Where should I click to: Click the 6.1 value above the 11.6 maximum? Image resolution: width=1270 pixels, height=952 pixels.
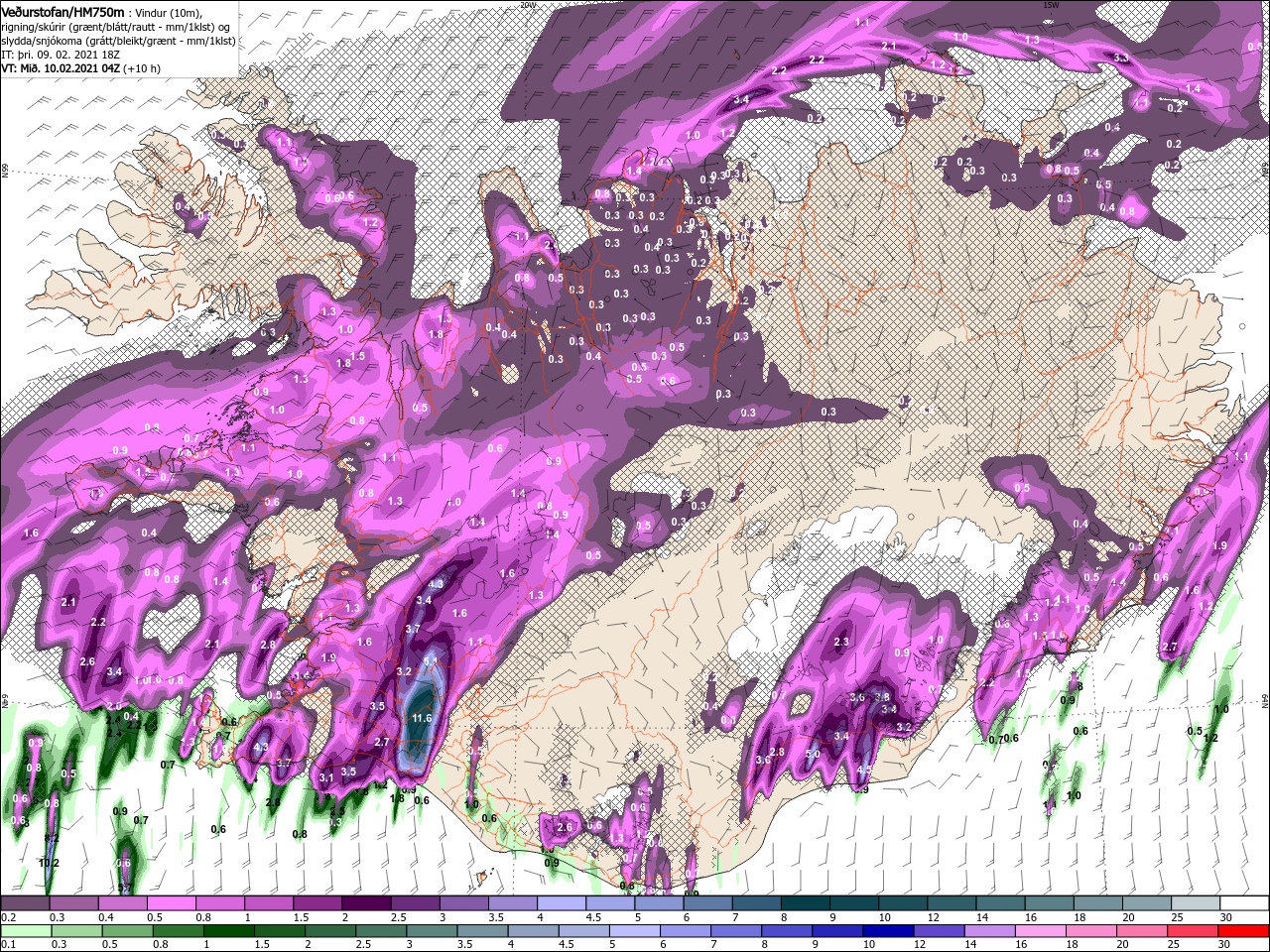point(430,659)
